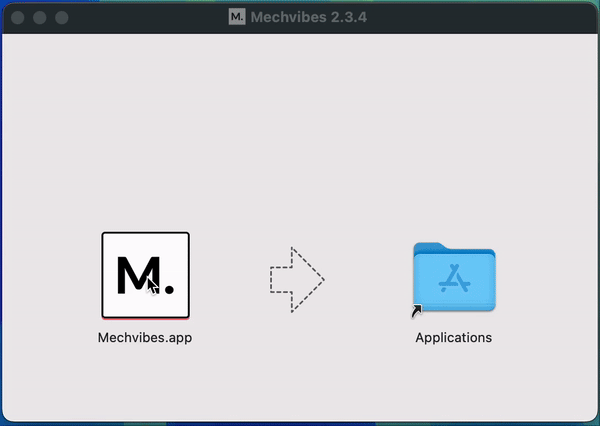This screenshot has height=426, width=600.
Task: Click the pointed head of the dashed arrow
Action: click(x=313, y=279)
